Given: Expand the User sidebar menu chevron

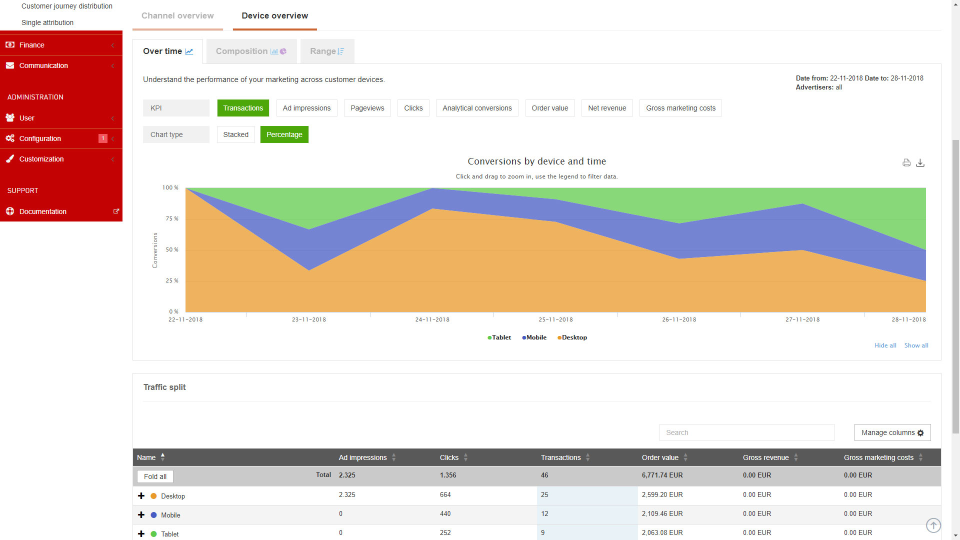Looking at the screenshot, I should [x=113, y=118].
